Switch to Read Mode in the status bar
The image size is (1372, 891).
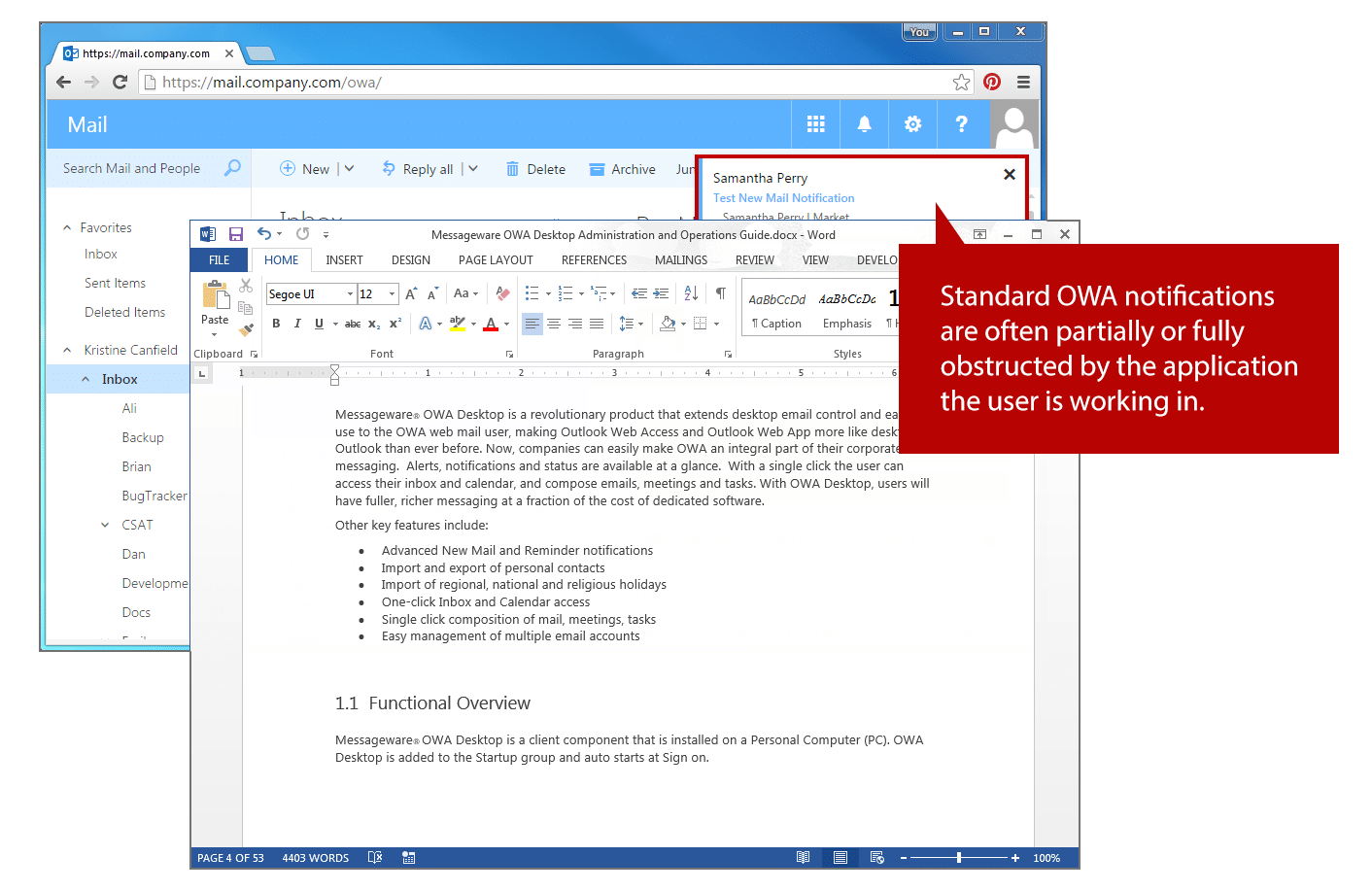point(803,857)
